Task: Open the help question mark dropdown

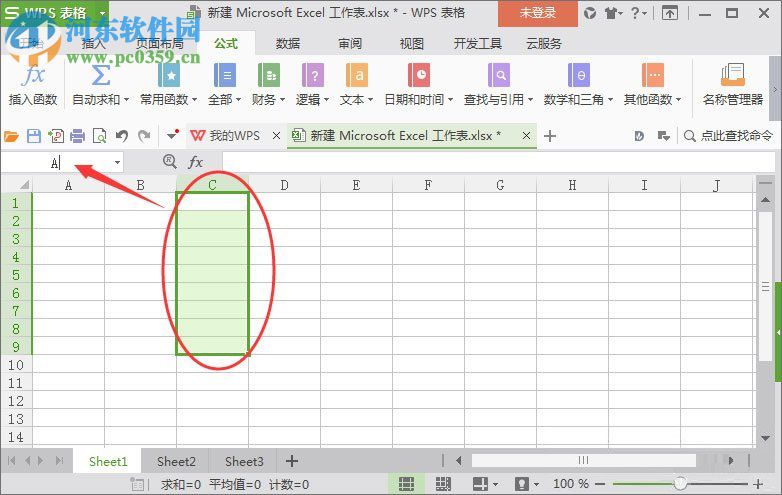Action: click(x=637, y=13)
